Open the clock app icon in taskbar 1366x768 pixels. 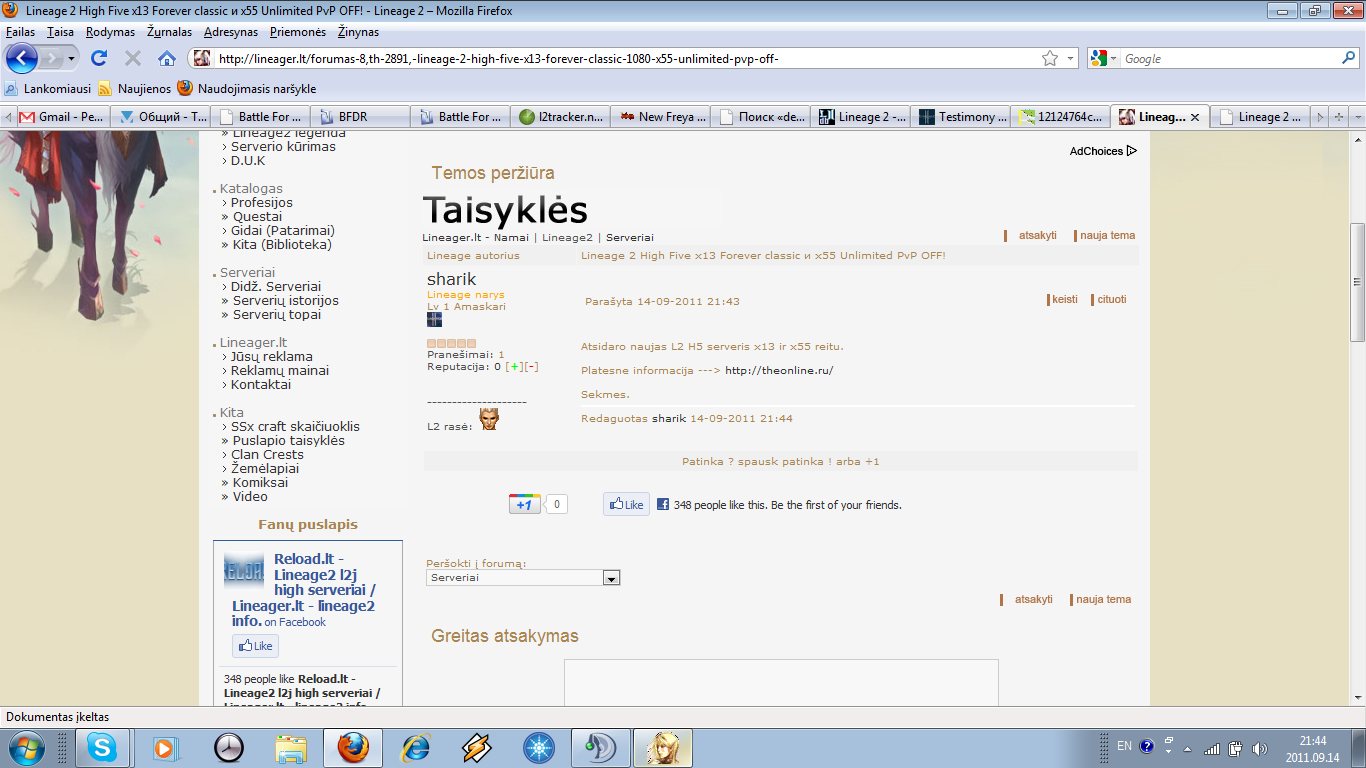pos(229,747)
